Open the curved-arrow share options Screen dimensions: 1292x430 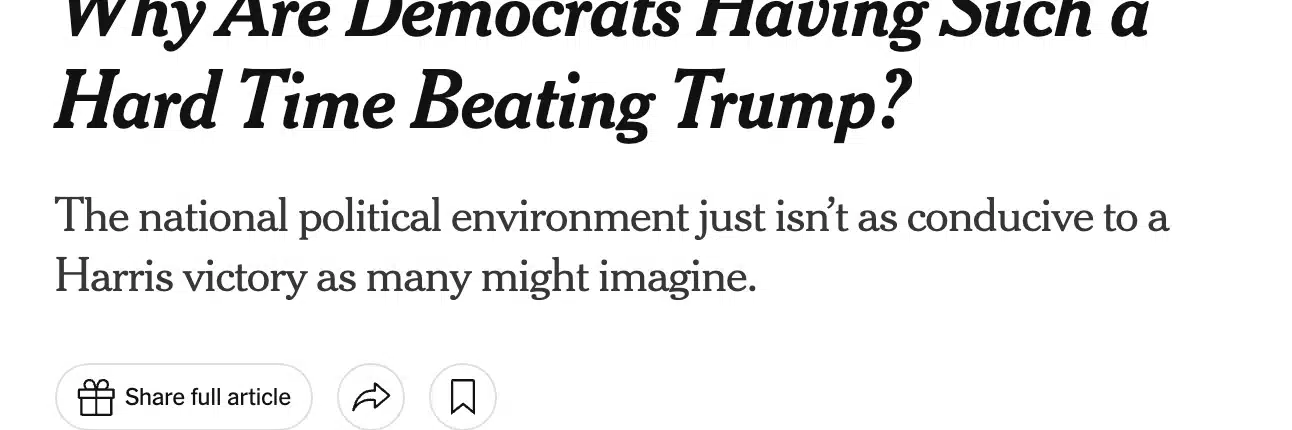(371, 397)
